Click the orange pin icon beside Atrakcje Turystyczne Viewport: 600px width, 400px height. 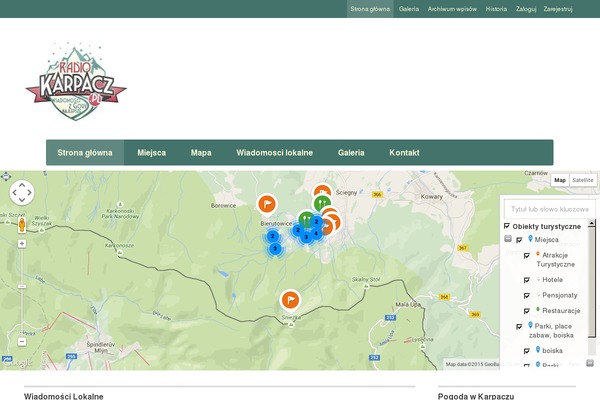point(538,254)
